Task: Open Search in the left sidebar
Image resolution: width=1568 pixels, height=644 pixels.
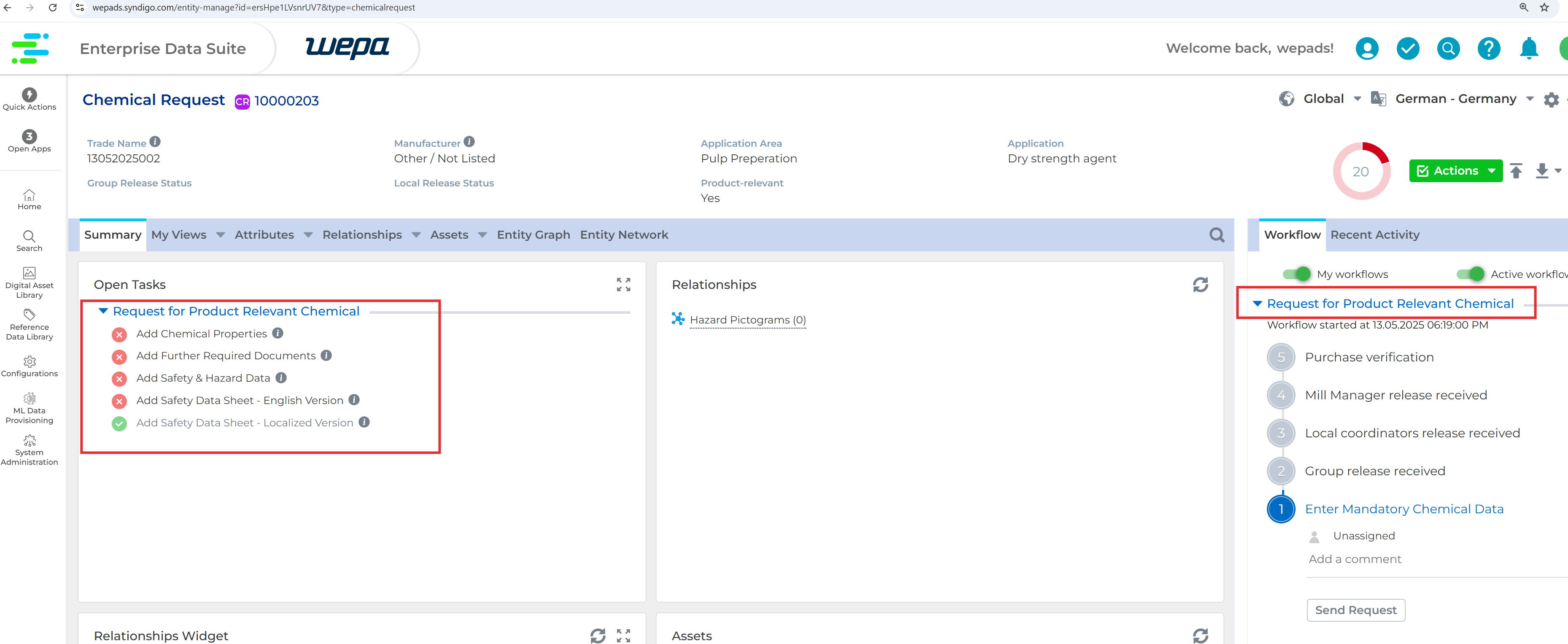Action: (29, 241)
